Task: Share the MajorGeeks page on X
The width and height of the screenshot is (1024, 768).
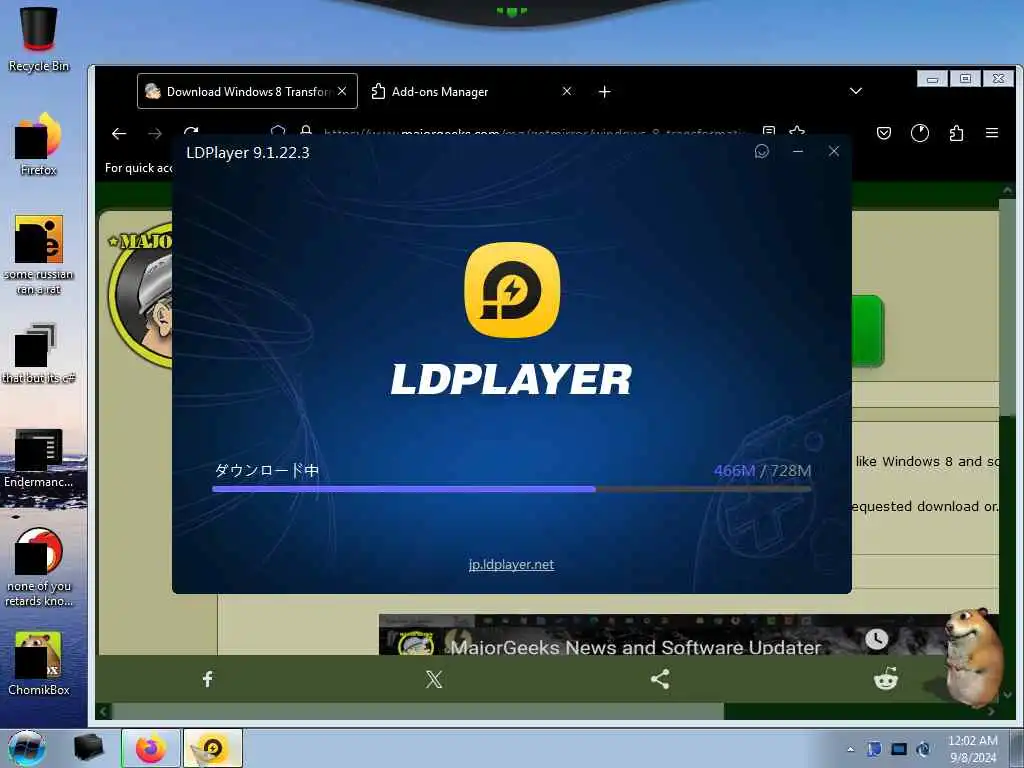Action: point(434,679)
